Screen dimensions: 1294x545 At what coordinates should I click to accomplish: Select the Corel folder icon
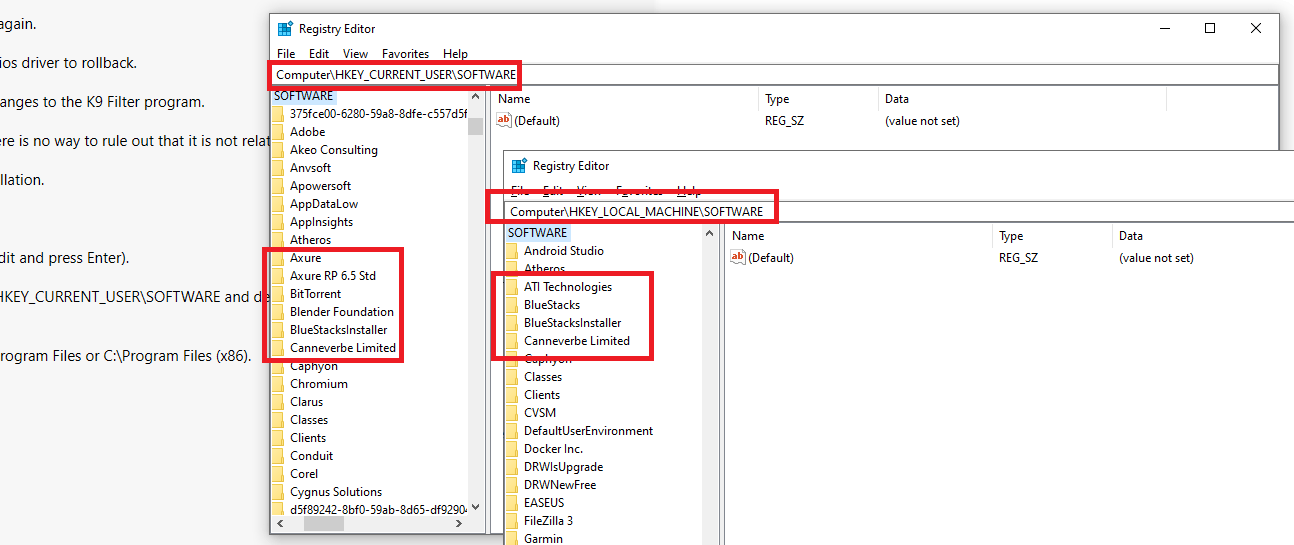278,474
